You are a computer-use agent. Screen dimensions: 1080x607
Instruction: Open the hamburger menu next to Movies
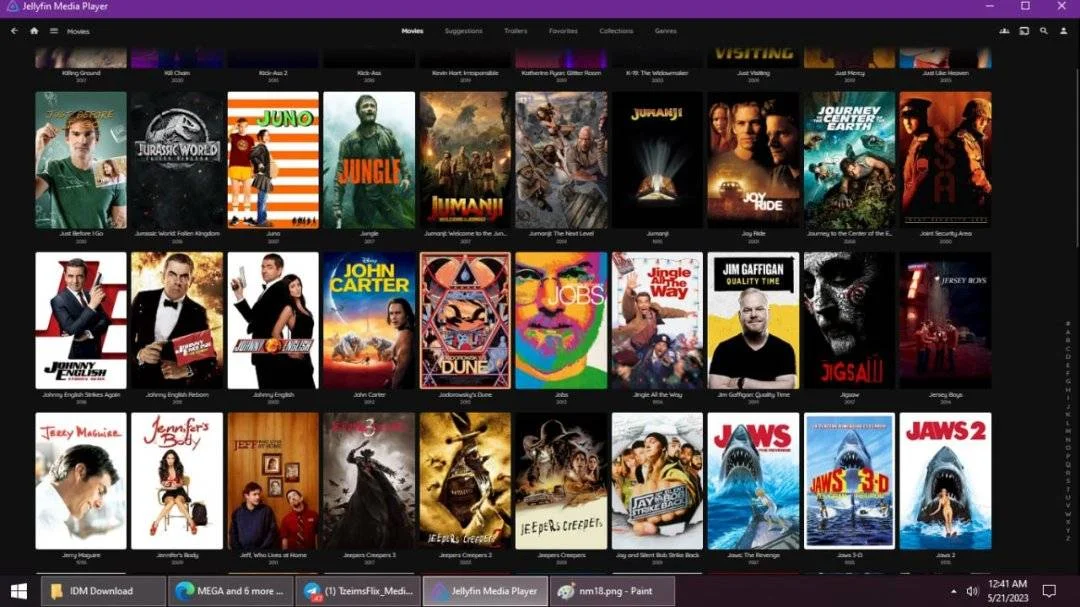pos(54,31)
